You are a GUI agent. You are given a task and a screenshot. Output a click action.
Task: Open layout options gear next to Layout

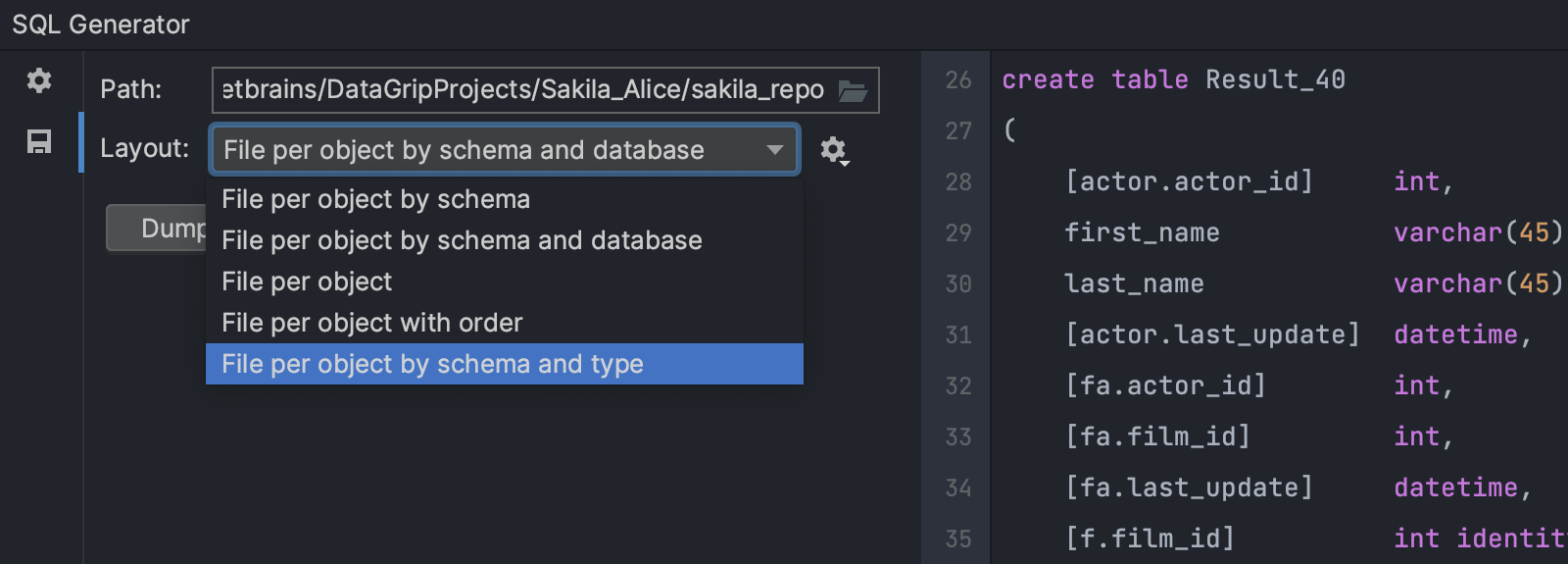click(x=833, y=150)
